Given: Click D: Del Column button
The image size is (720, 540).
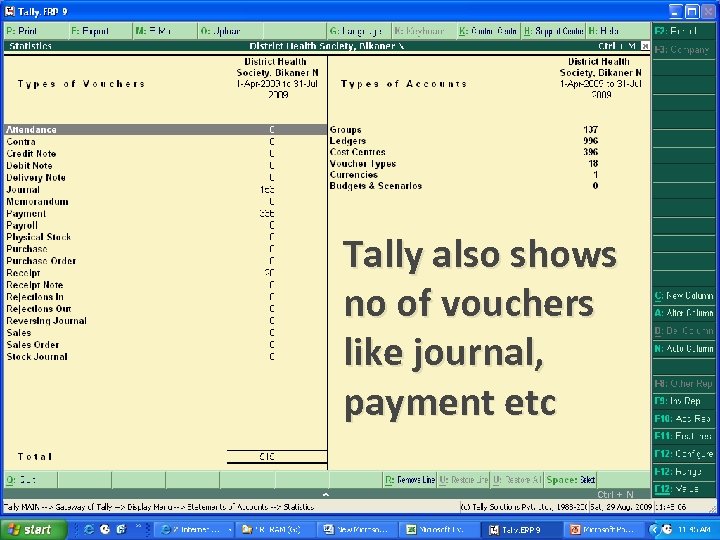Looking at the screenshot, I should (x=684, y=331).
